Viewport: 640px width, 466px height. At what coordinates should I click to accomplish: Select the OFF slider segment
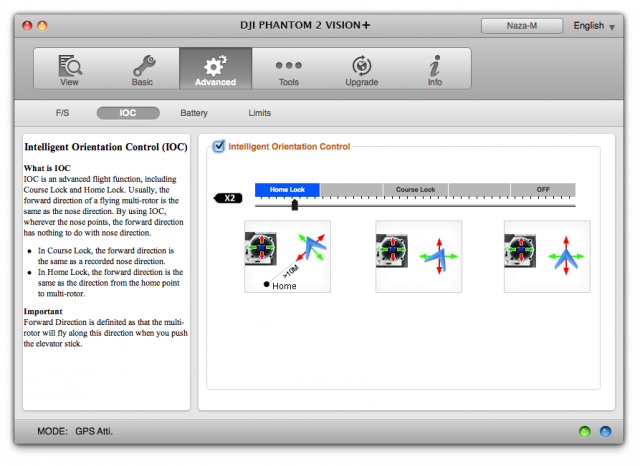(543, 190)
